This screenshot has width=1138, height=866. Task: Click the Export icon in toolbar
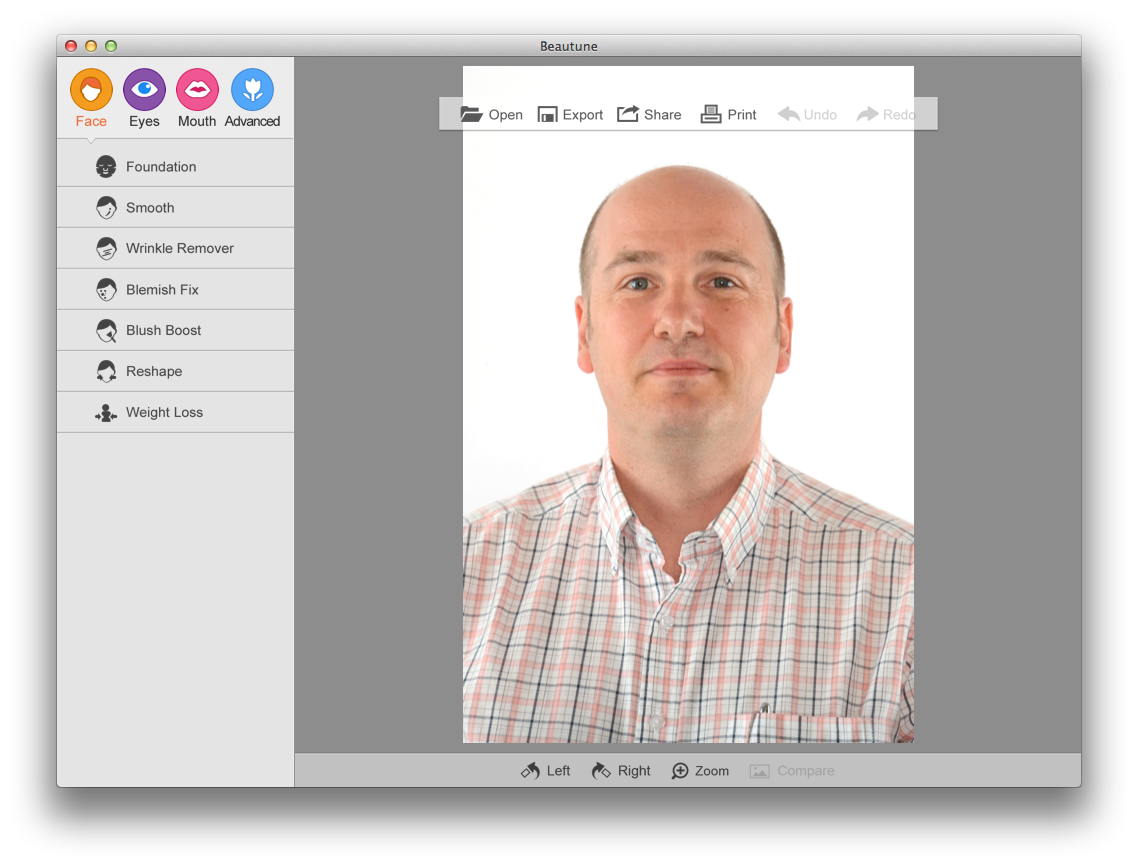pos(547,114)
